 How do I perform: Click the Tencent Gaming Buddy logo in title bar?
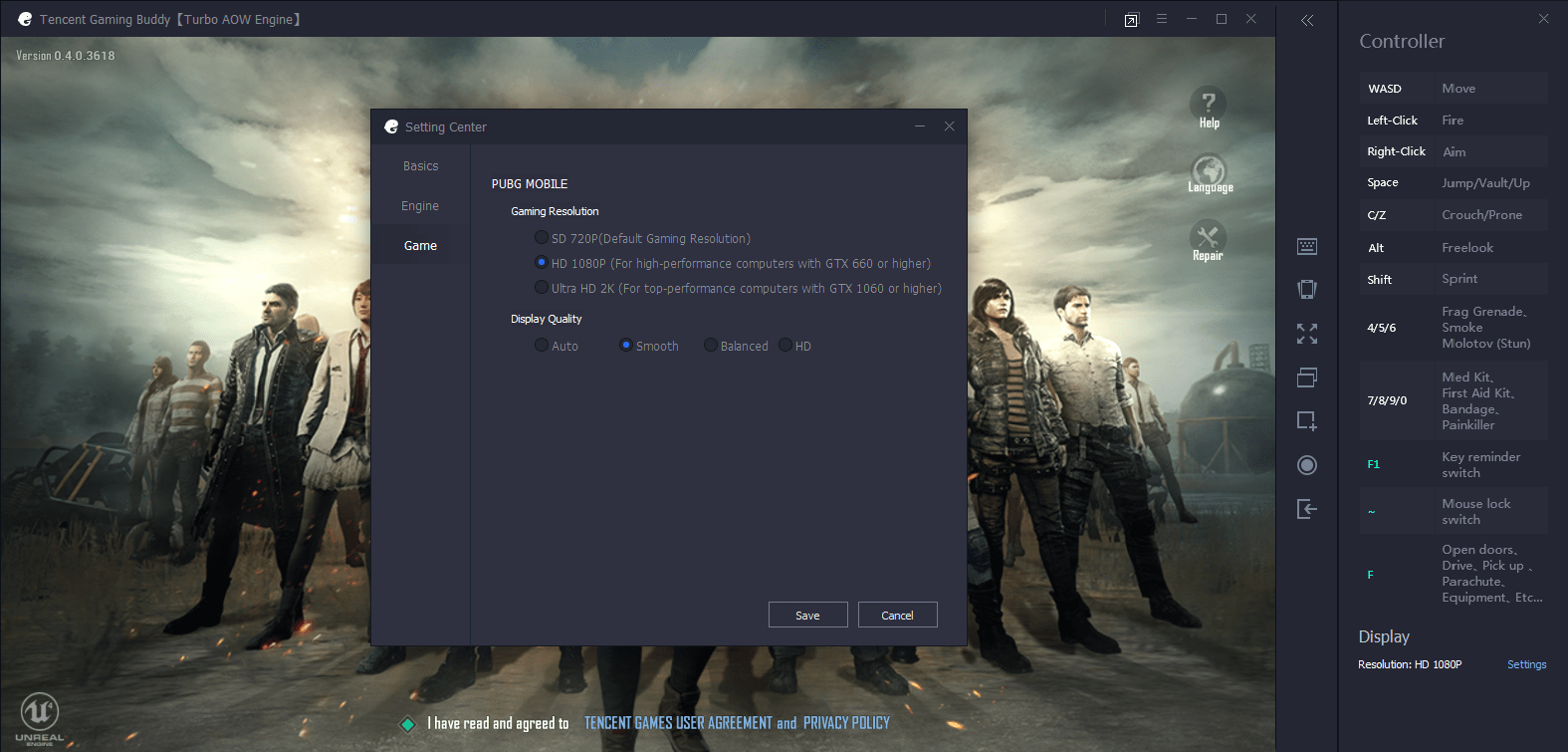tap(25, 19)
